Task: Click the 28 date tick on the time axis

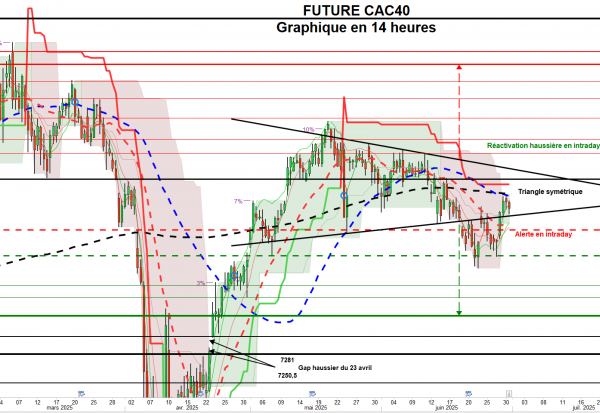Action: (112, 402)
